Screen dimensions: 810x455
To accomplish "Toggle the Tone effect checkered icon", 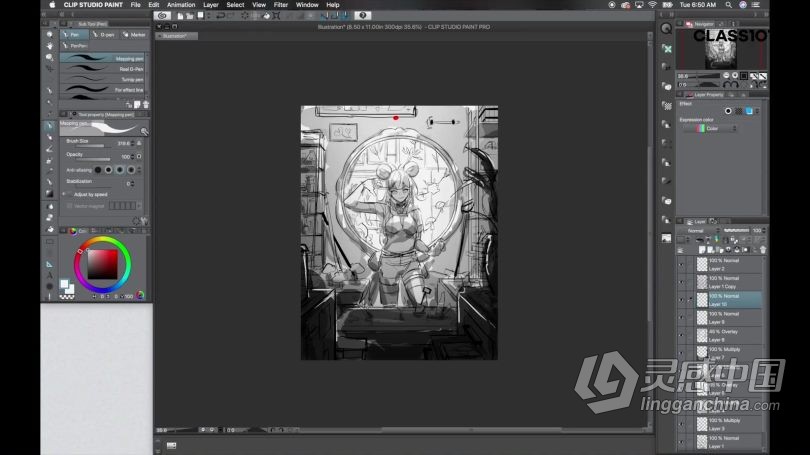I will click(x=738, y=111).
